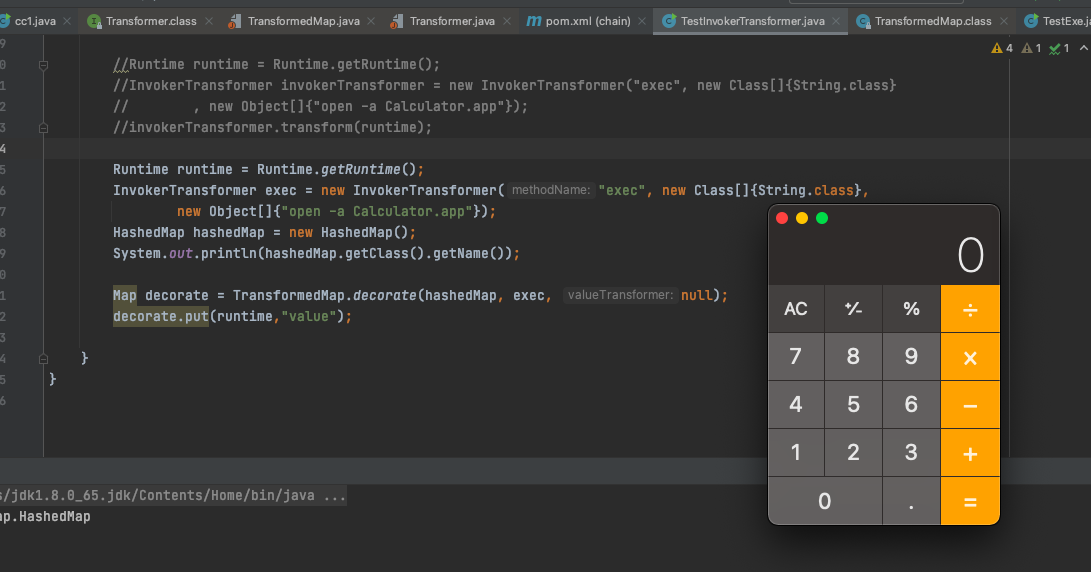Click the digit 7 in Calculator
Viewport: 1091px width, 572px height.
tap(796, 357)
